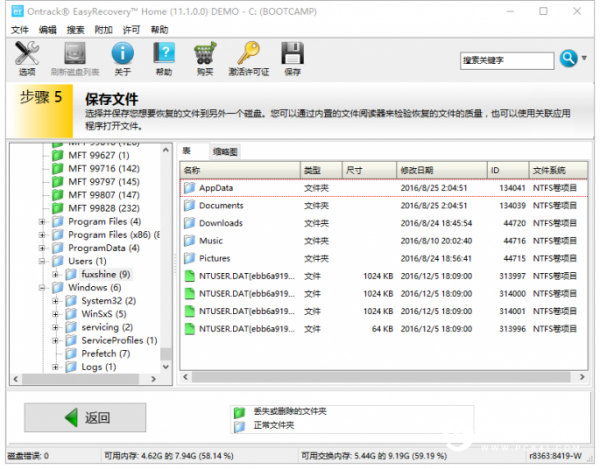Sort by the 类型 column header
Image resolution: width=600 pixels, height=469 pixels.
coord(321,170)
